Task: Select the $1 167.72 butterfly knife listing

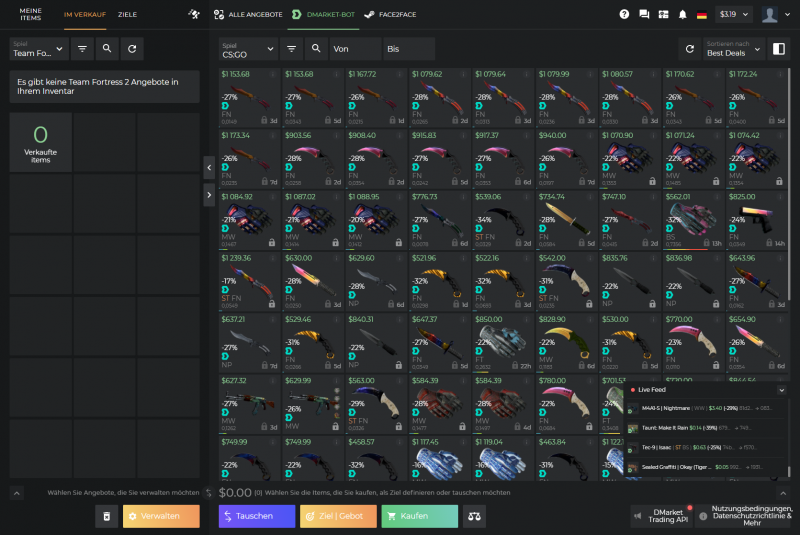Action: [377, 98]
